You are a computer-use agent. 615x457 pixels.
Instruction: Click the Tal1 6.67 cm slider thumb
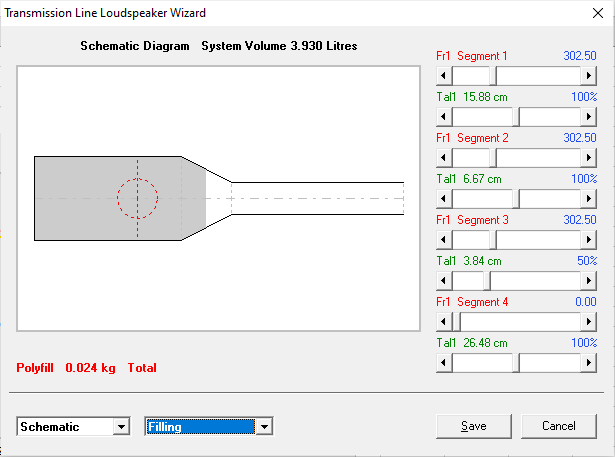[516, 198]
